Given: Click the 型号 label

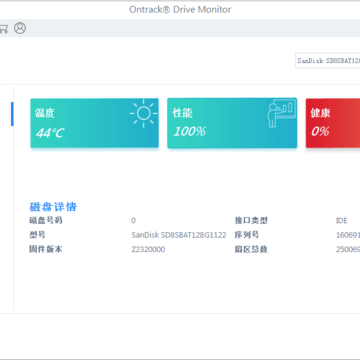Looking at the screenshot, I should [x=37, y=235].
